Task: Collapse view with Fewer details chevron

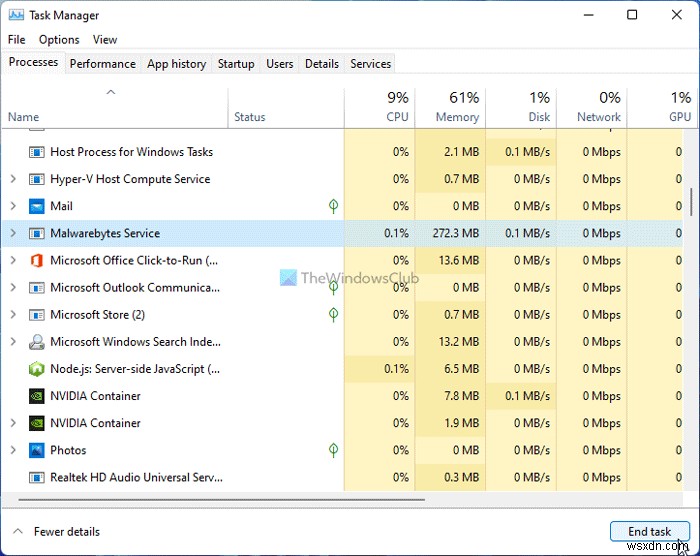Action: [x=18, y=531]
